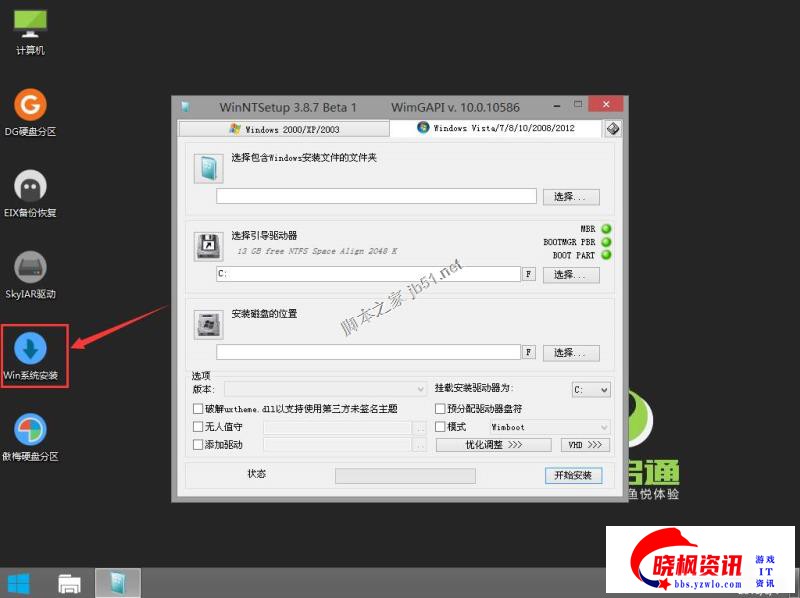Open the EIX备份恢复 desktop icon
800x598 pixels.
[31, 187]
